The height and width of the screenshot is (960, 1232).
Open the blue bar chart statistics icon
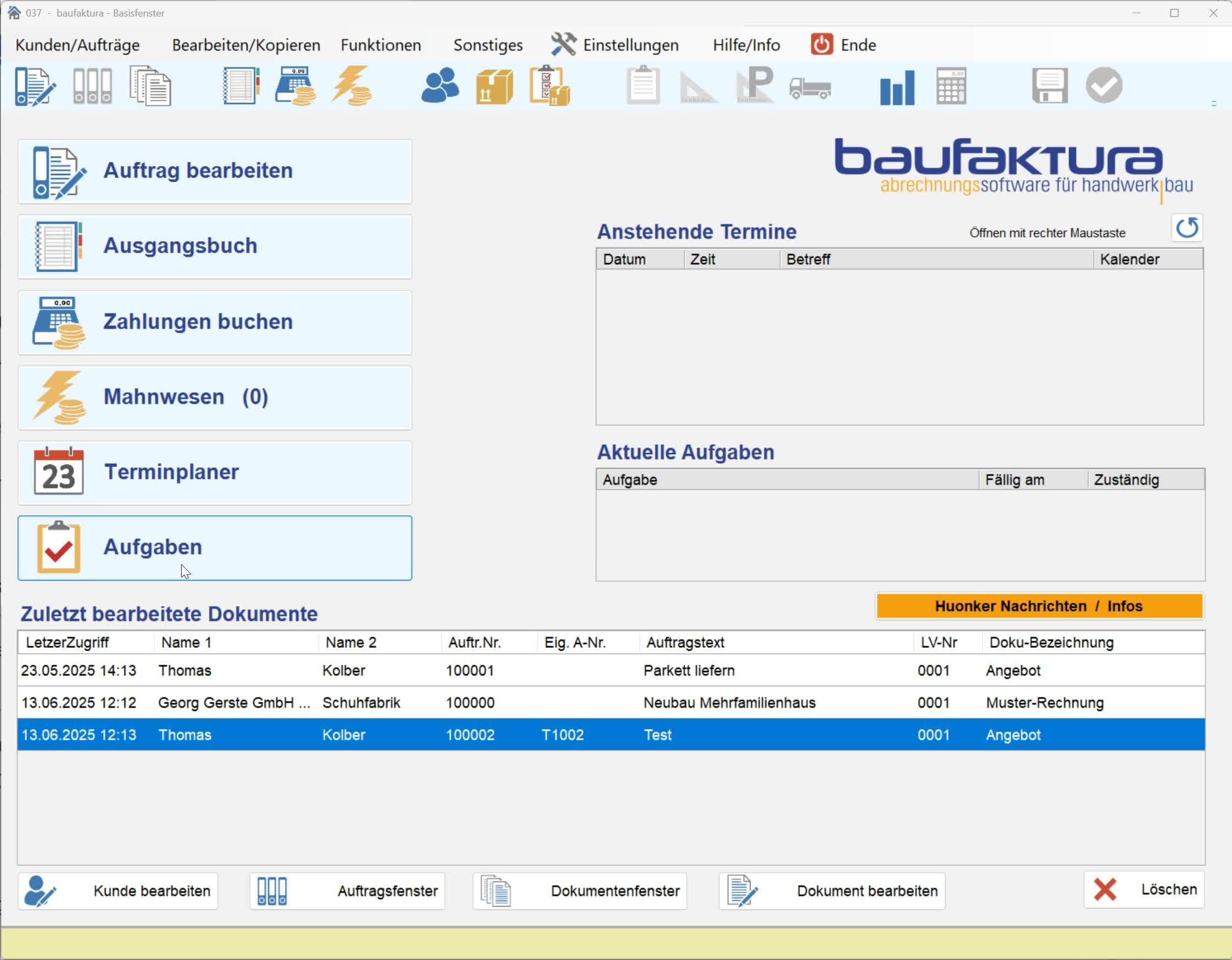point(896,87)
